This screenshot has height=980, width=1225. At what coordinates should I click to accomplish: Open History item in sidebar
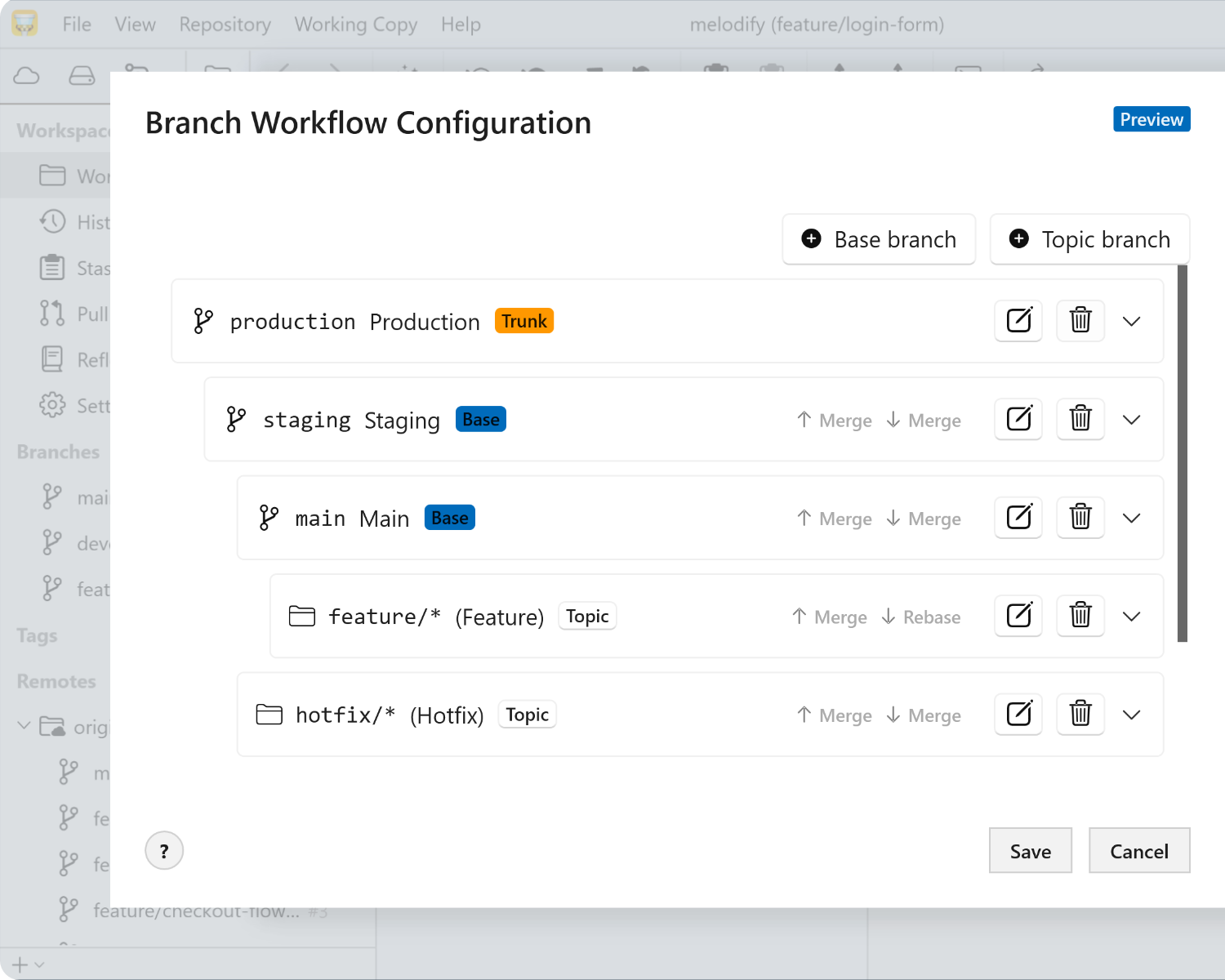[x=74, y=222]
